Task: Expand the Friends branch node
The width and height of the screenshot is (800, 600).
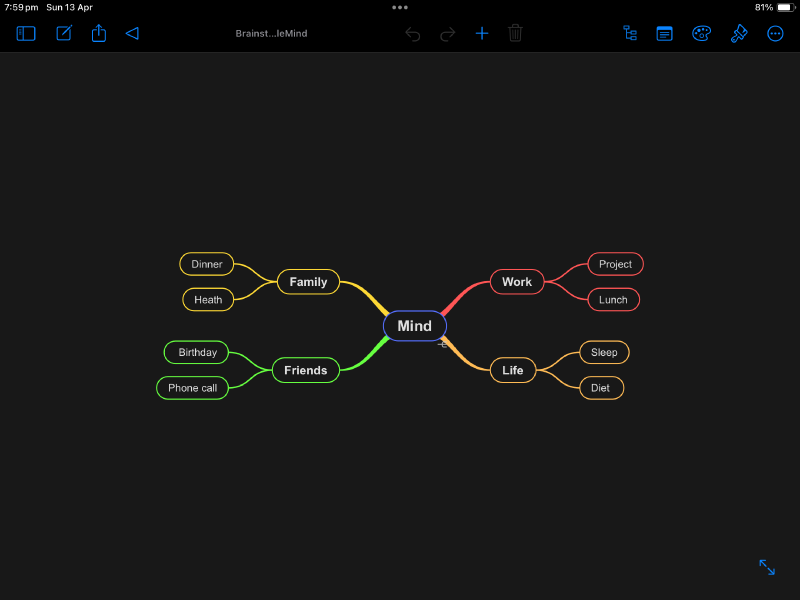Action: point(305,370)
